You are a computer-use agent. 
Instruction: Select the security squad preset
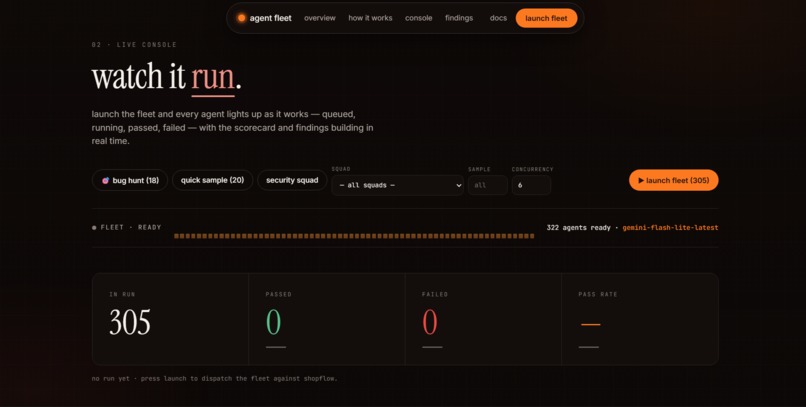click(x=292, y=180)
